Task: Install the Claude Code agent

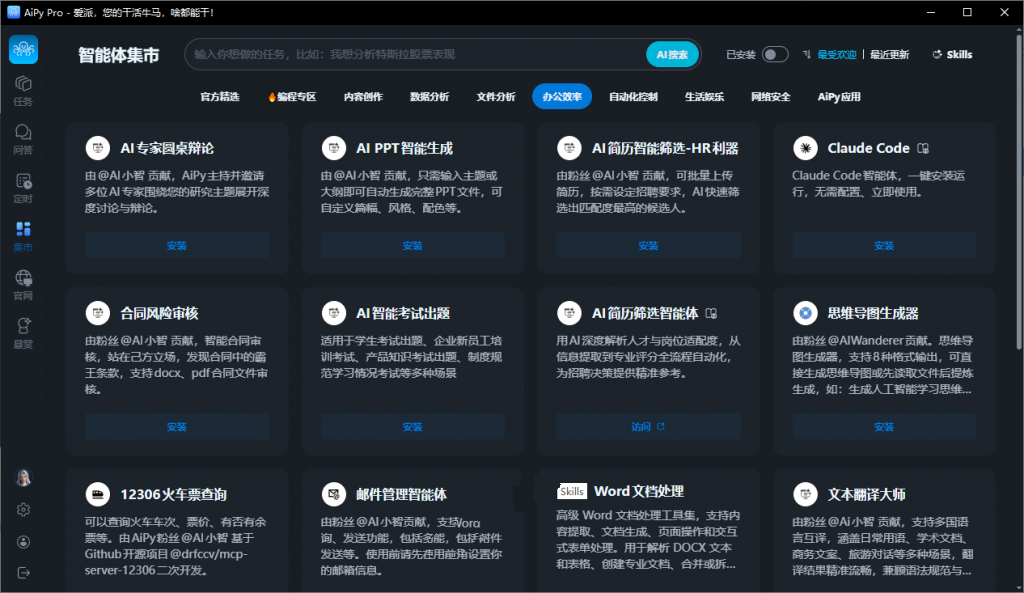Action: click(x=884, y=246)
